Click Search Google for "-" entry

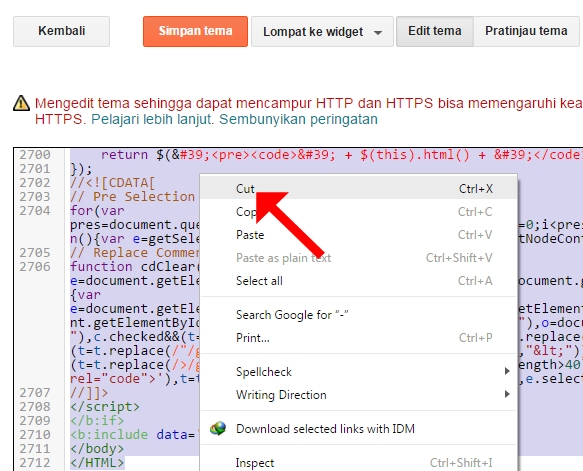tap(359, 315)
